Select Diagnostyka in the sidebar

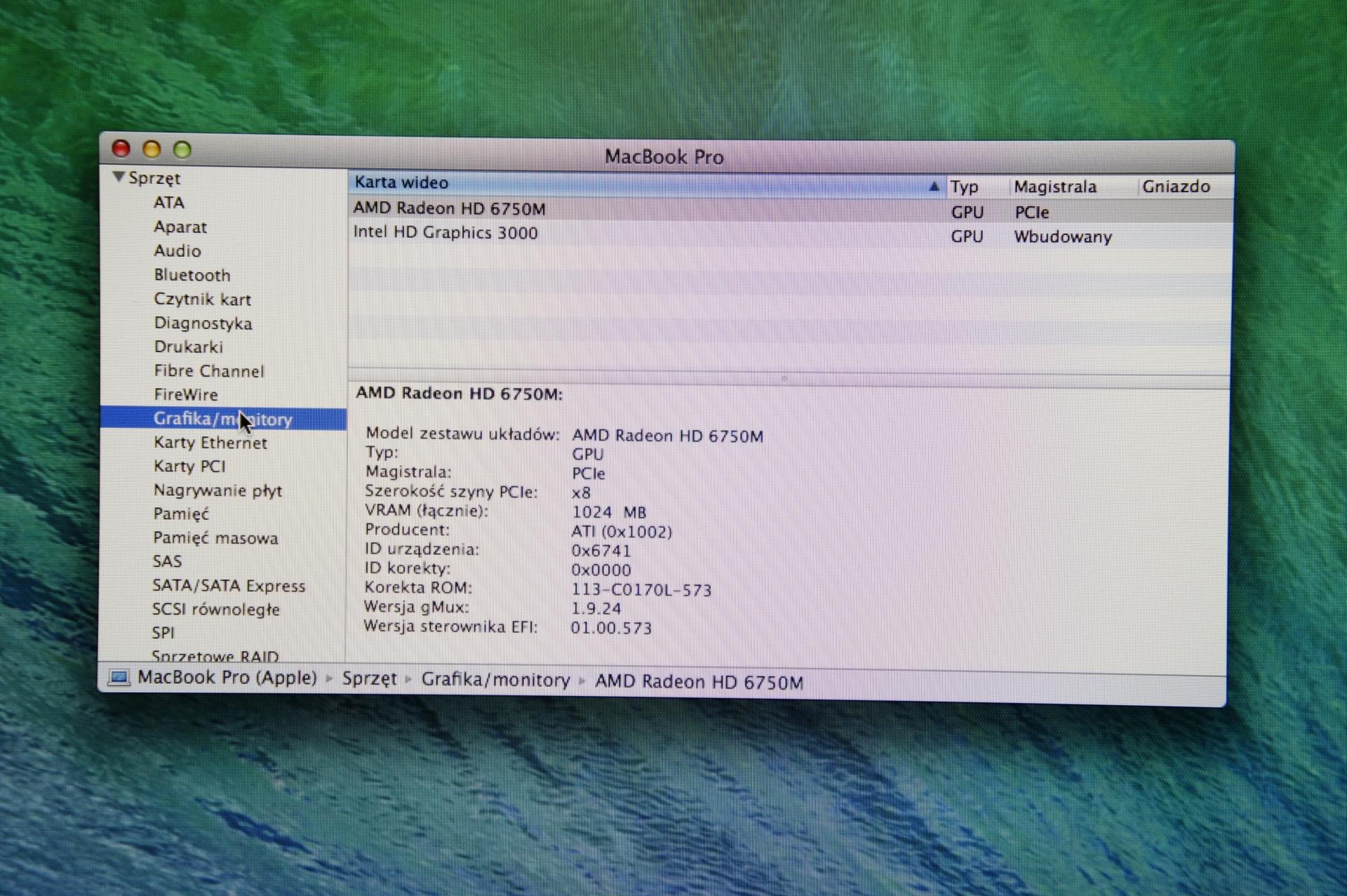pos(203,323)
